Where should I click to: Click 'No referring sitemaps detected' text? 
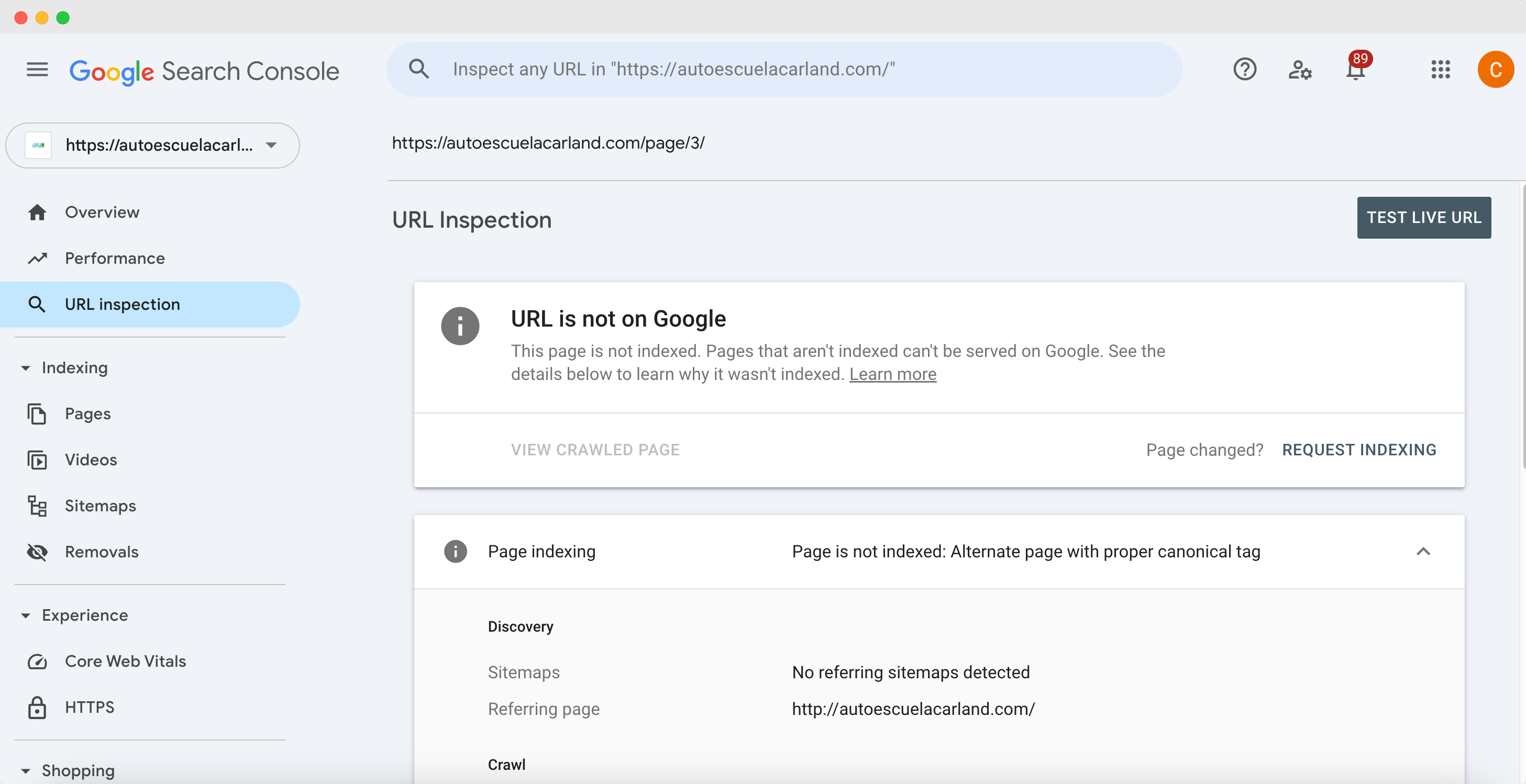911,673
